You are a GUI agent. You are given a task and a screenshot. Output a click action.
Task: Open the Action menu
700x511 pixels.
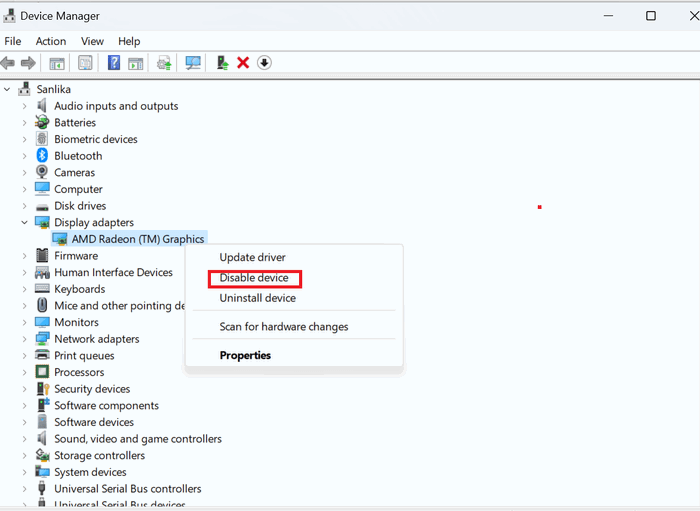(51, 41)
